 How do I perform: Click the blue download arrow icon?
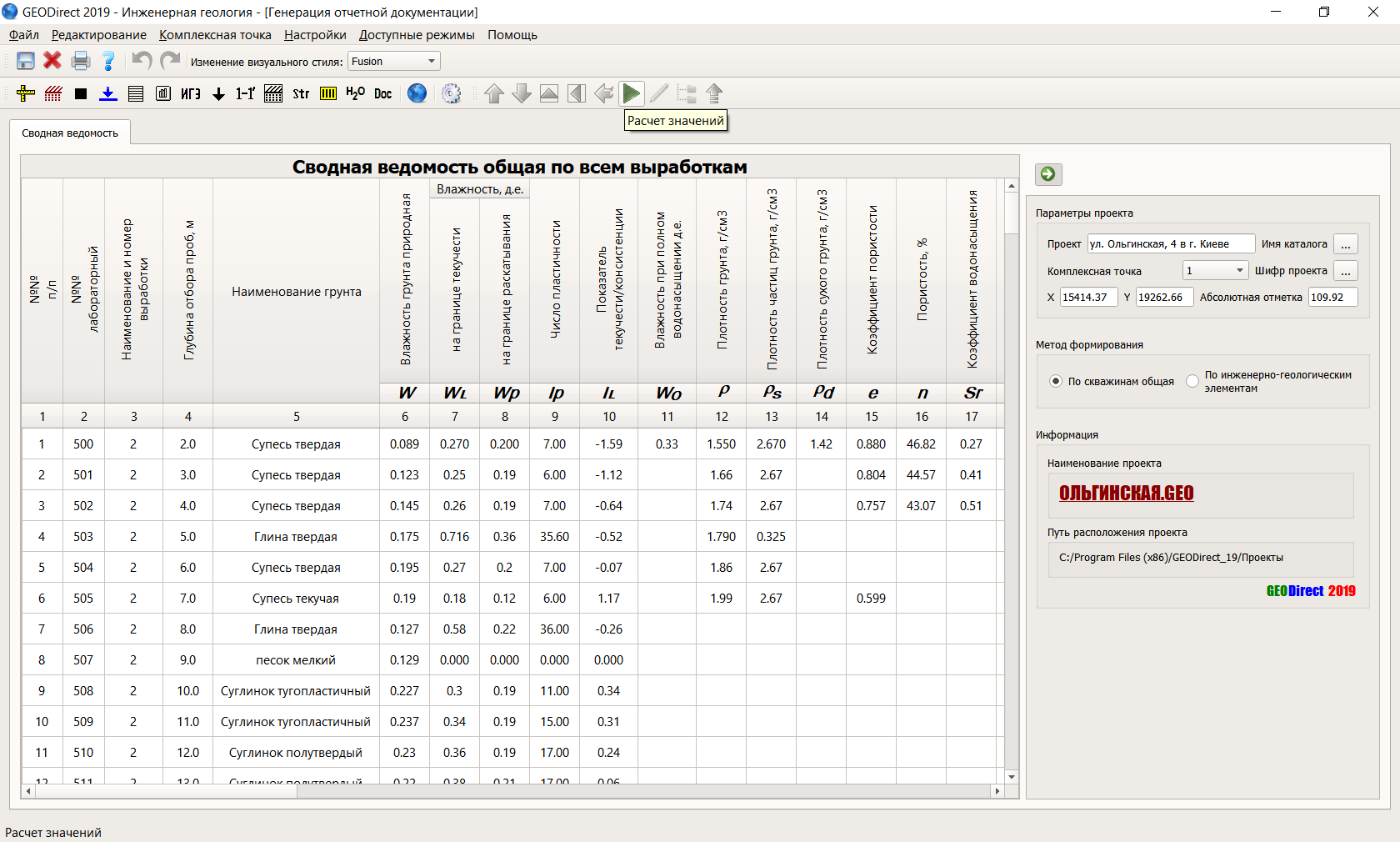[108, 93]
